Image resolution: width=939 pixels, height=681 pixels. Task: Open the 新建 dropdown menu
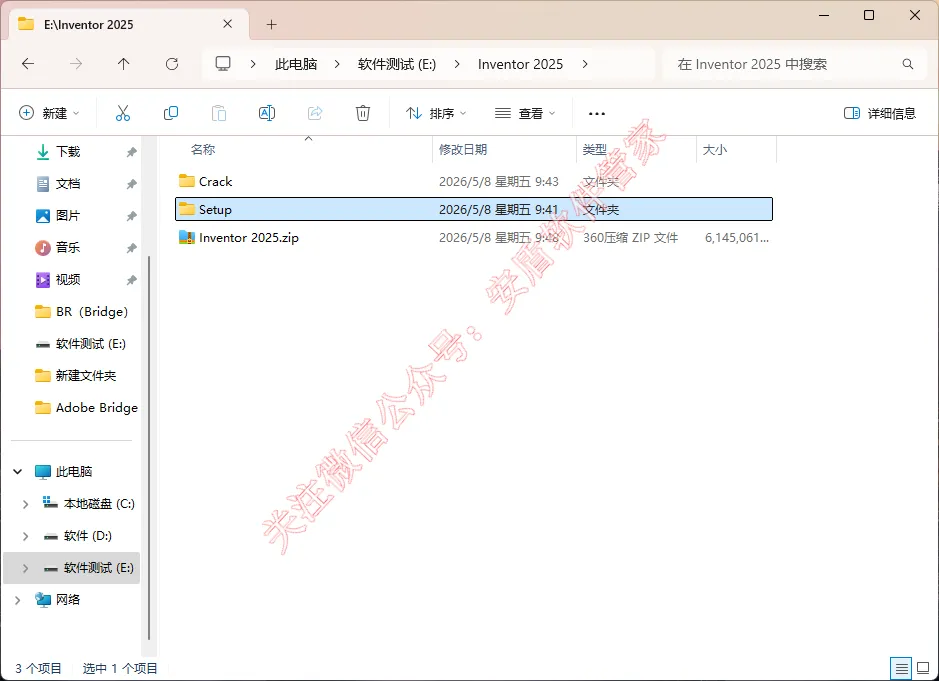[x=49, y=113]
